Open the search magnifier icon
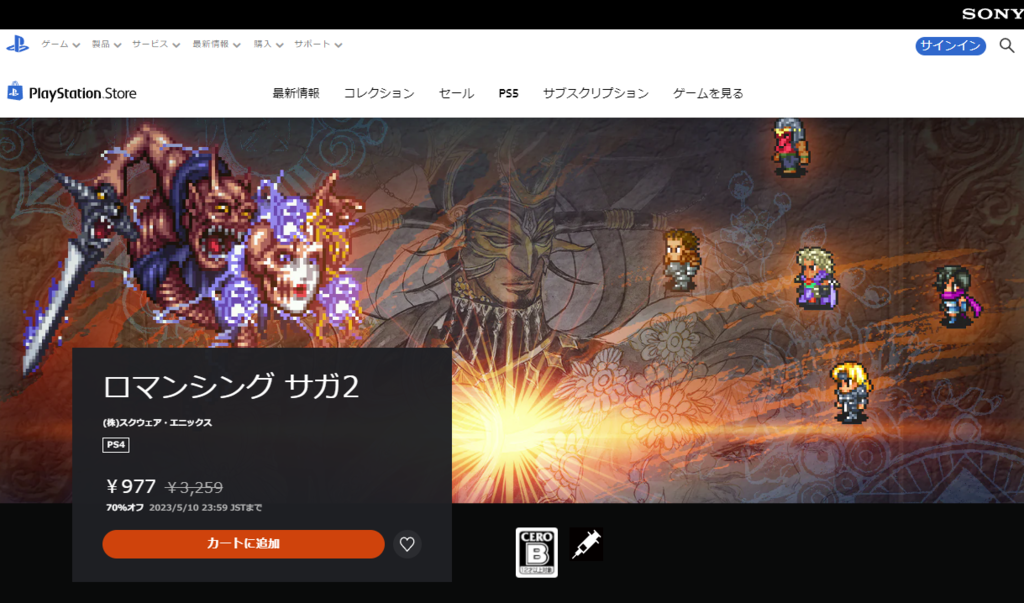This screenshot has width=1024, height=603. point(1006,45)
